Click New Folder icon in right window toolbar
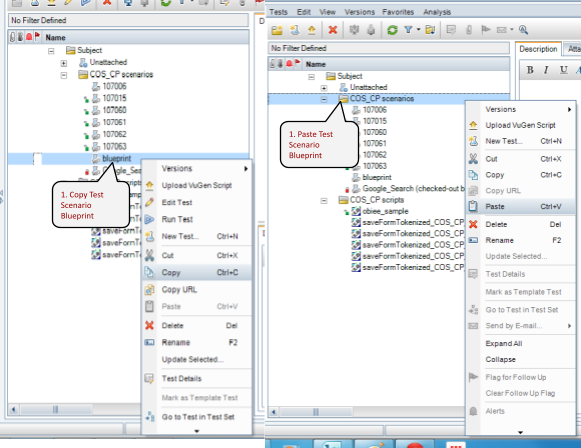 pos(277,30)
